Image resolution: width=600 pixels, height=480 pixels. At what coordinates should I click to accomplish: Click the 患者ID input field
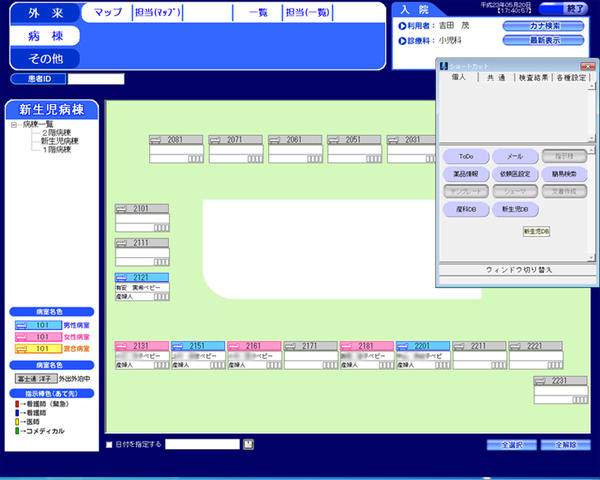pos(96,79)
